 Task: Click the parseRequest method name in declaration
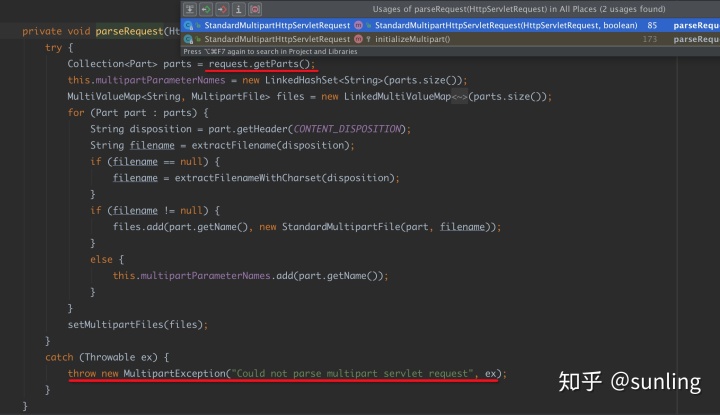click(x=129, y=31)
